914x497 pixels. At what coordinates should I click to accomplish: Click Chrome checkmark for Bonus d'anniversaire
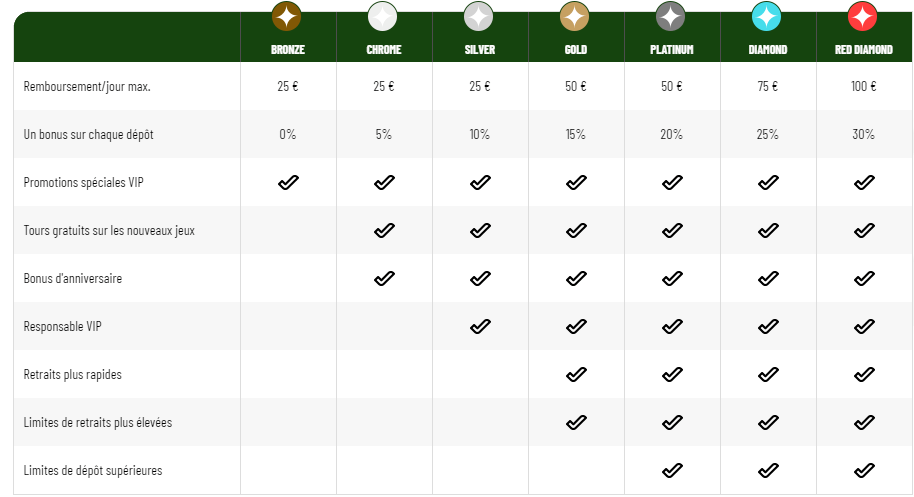point(384,279)
